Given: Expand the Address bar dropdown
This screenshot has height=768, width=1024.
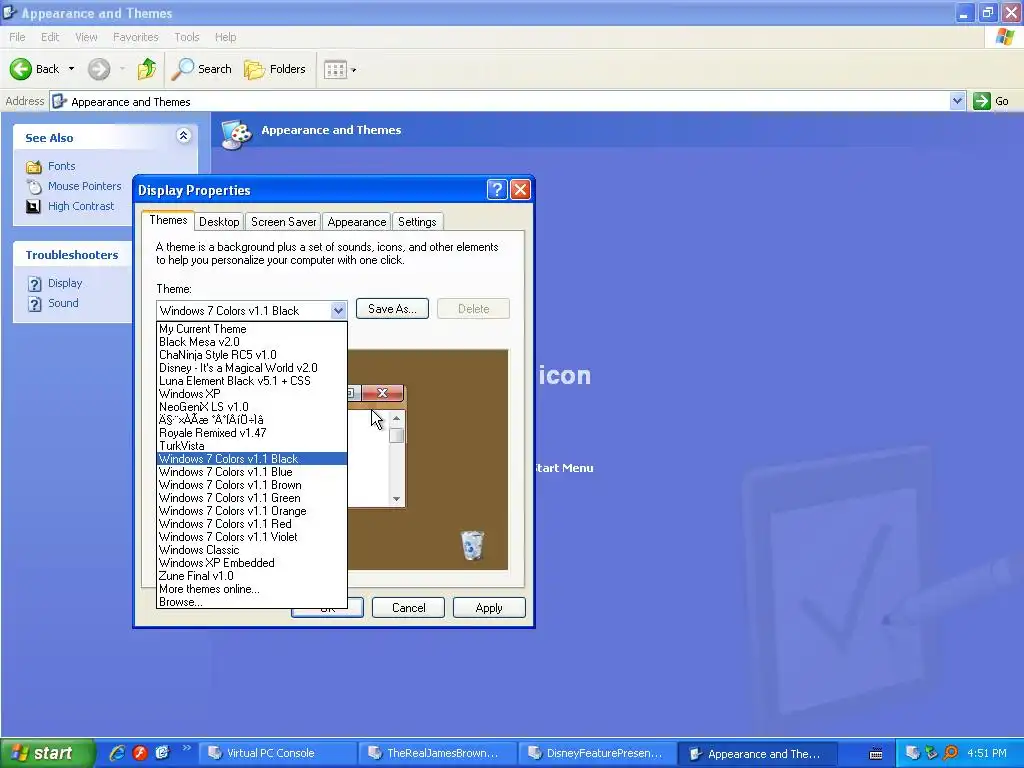Looking at the screenshot, I should tap(957, 101).
